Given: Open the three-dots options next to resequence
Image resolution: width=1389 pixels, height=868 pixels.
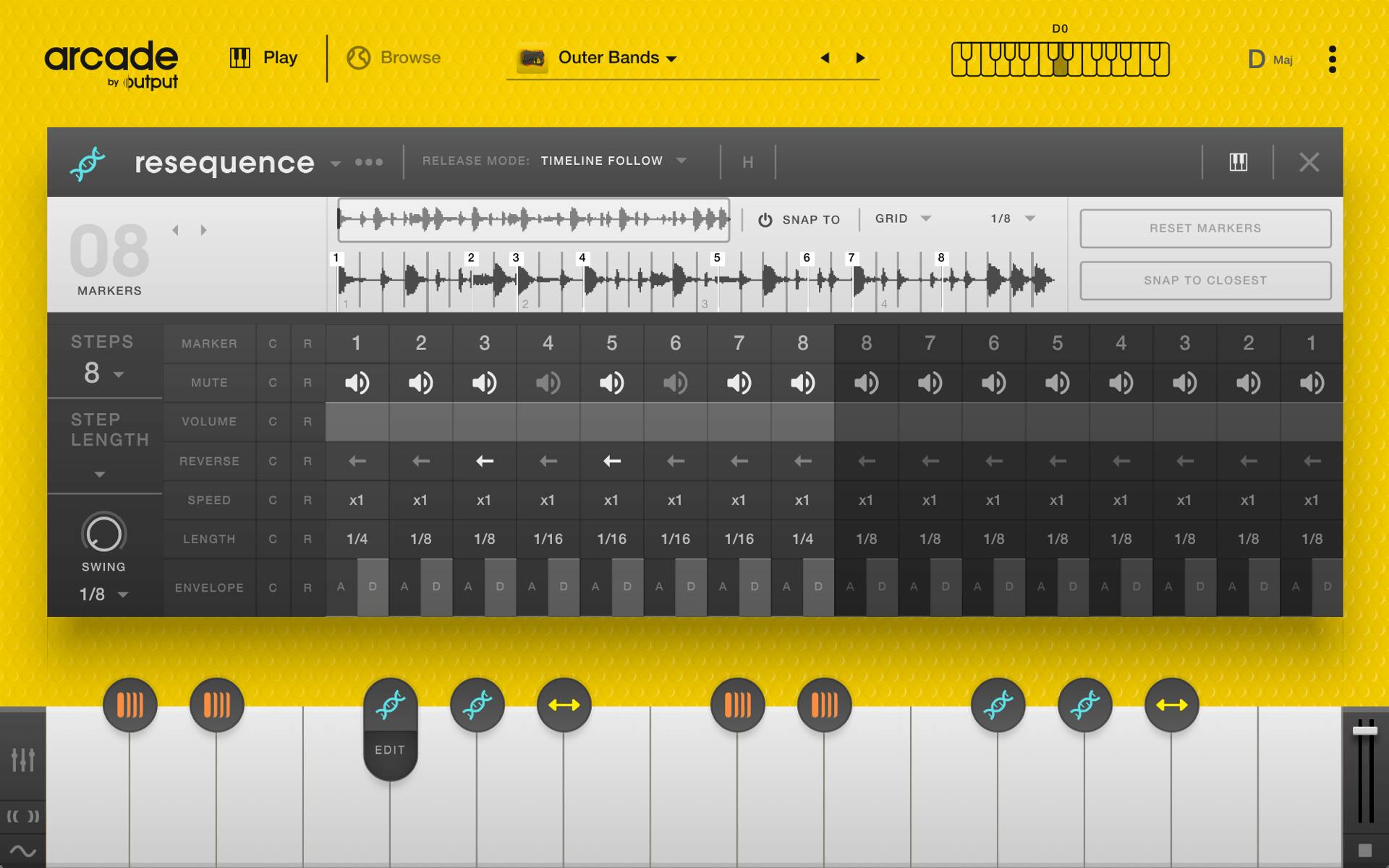Looking at the screenshot, I should [369, 162].
